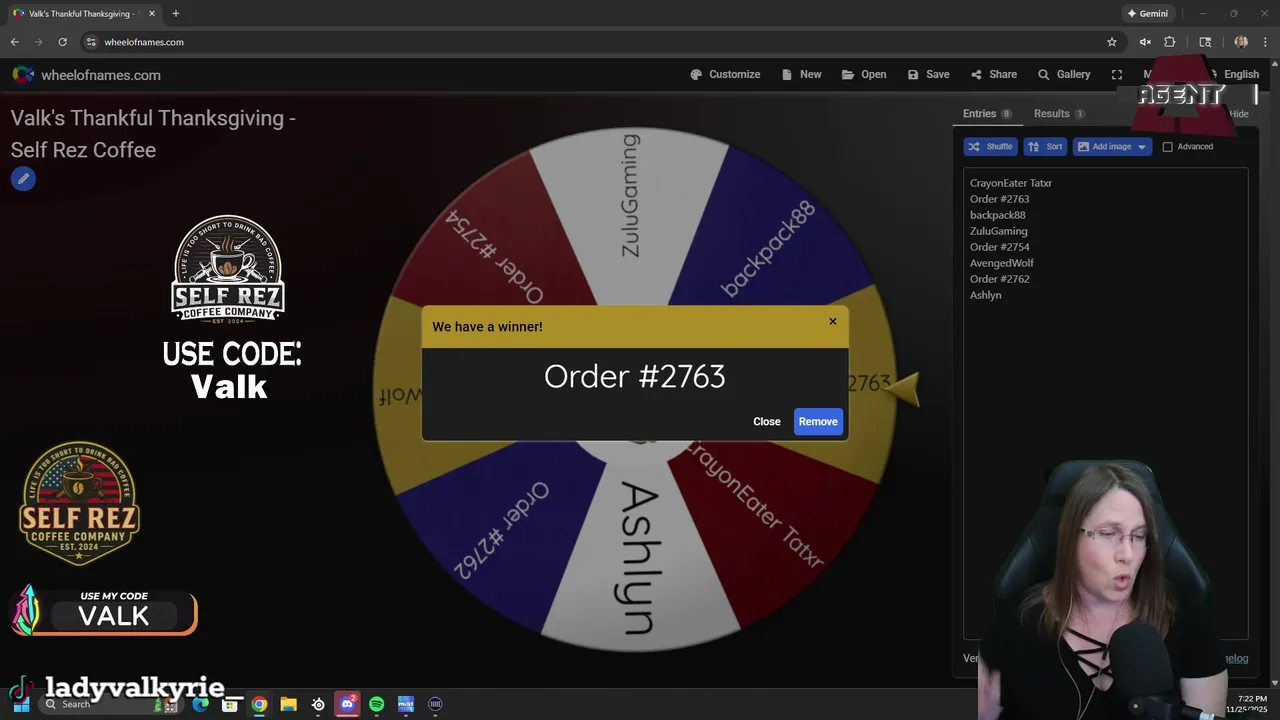The height and width of the screenshot is (720, 1280).
Task: Click the backpack88 wheel segment
Action: [768, 248]
